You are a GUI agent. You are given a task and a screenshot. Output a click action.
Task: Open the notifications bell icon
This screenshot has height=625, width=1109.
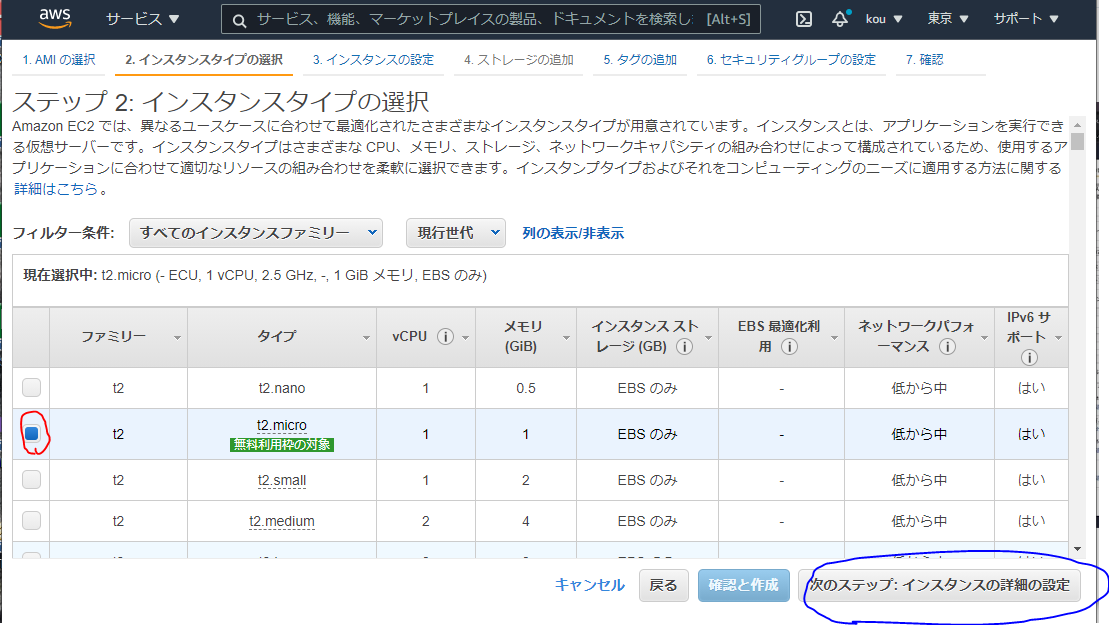(x=840, y=19)
